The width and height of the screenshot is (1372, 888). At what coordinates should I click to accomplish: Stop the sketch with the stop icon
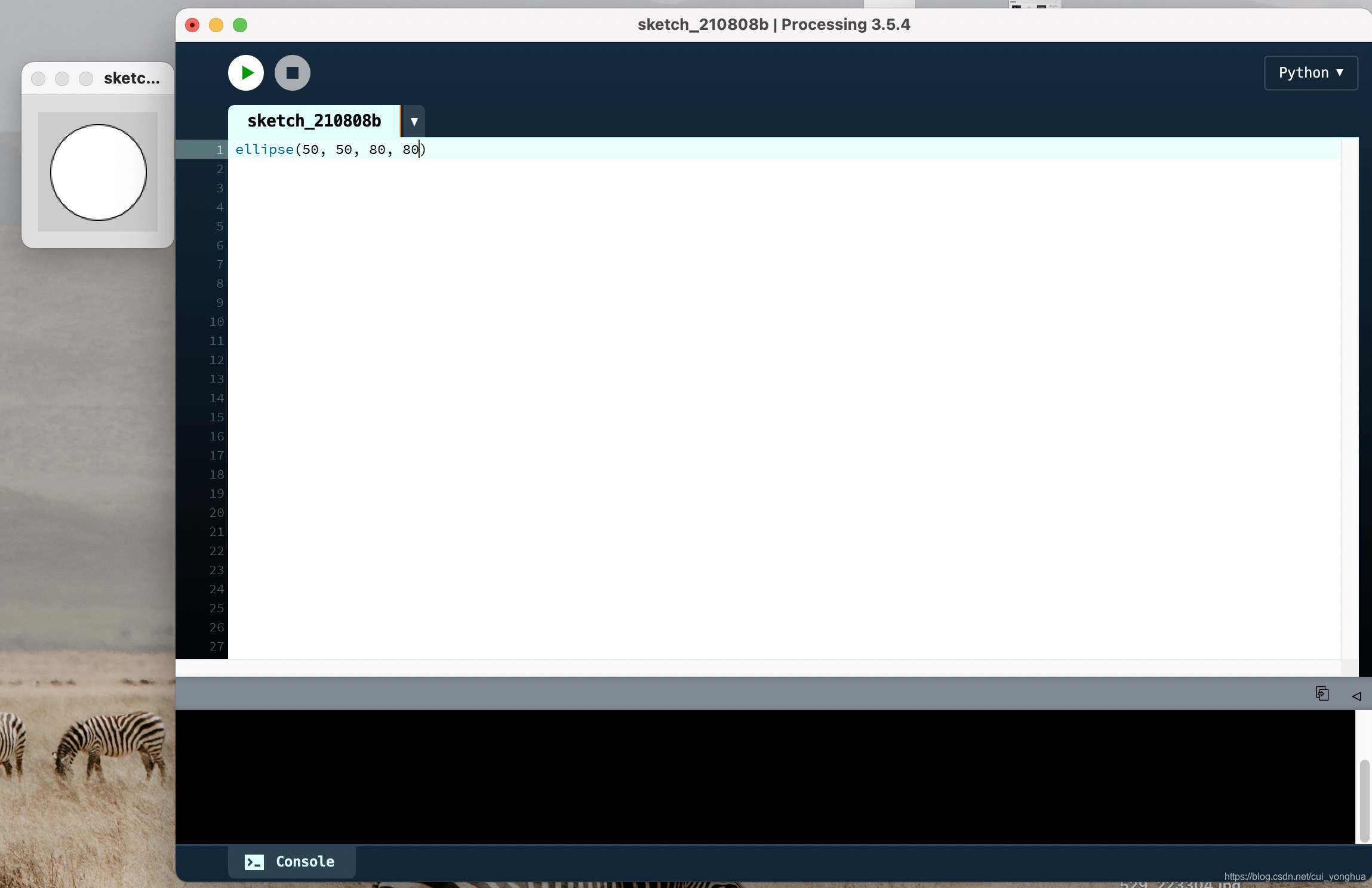pyautogui.click(x=291, y=72)
